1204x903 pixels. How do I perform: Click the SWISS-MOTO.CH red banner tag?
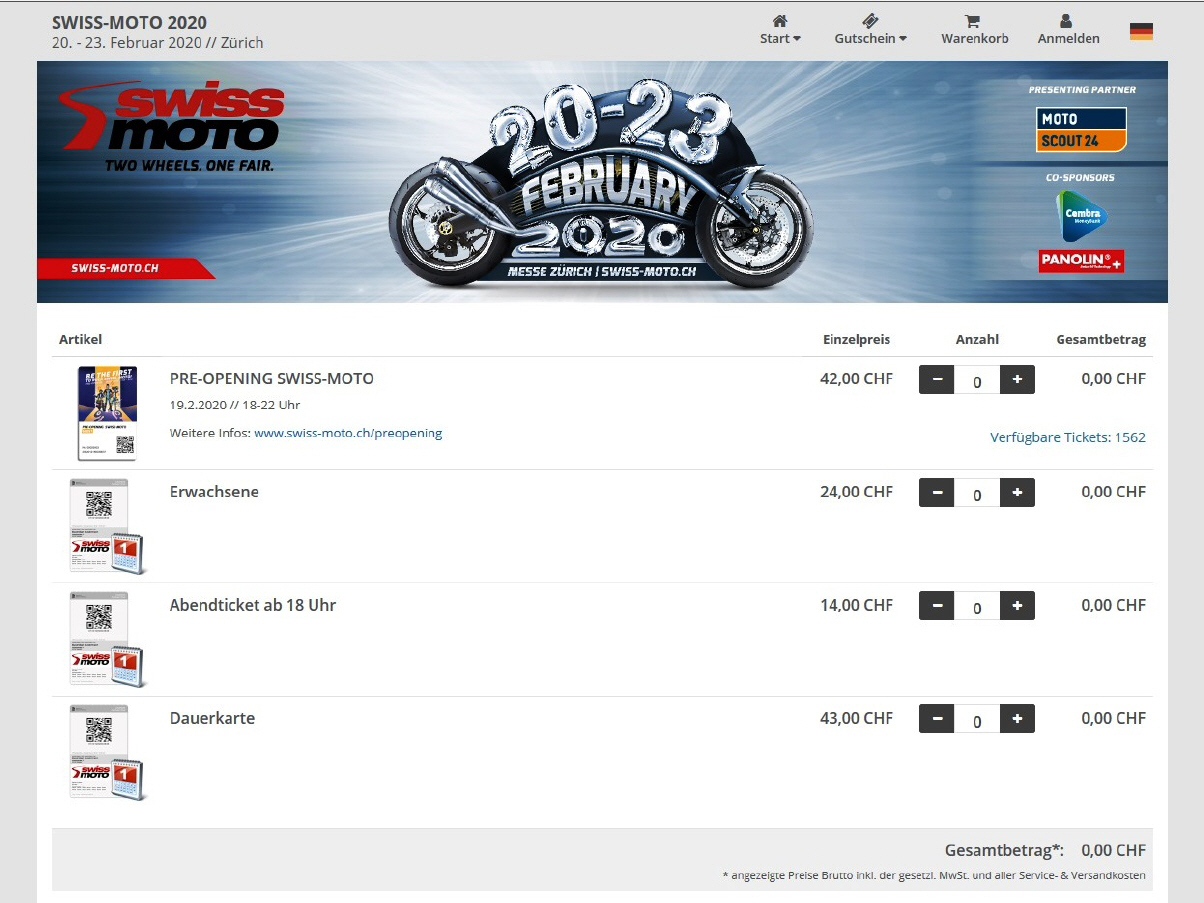coord(125,268)
